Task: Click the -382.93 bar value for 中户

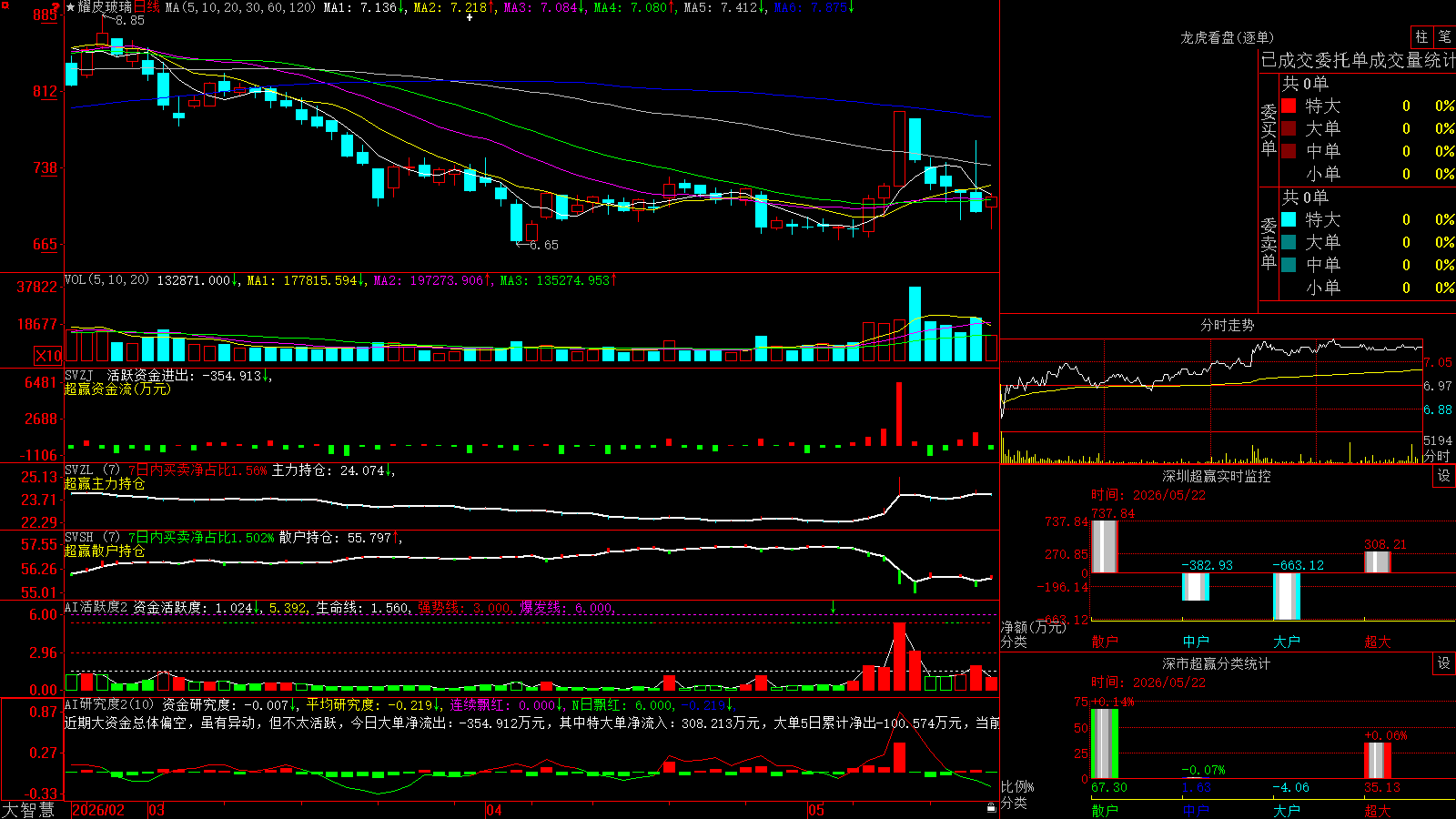Action: [1207, 565]
